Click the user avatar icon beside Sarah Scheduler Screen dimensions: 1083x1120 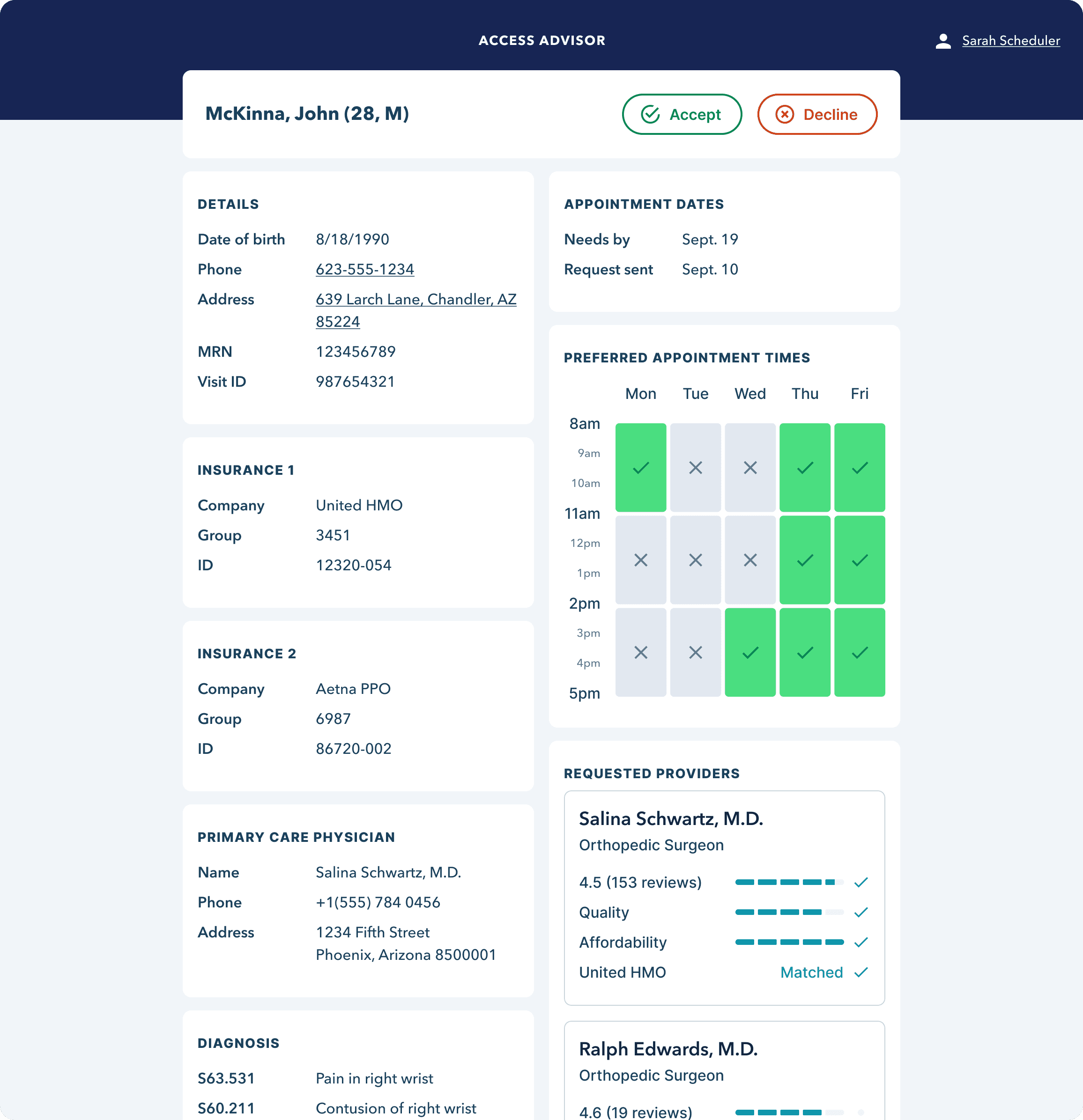coord(942,40)
